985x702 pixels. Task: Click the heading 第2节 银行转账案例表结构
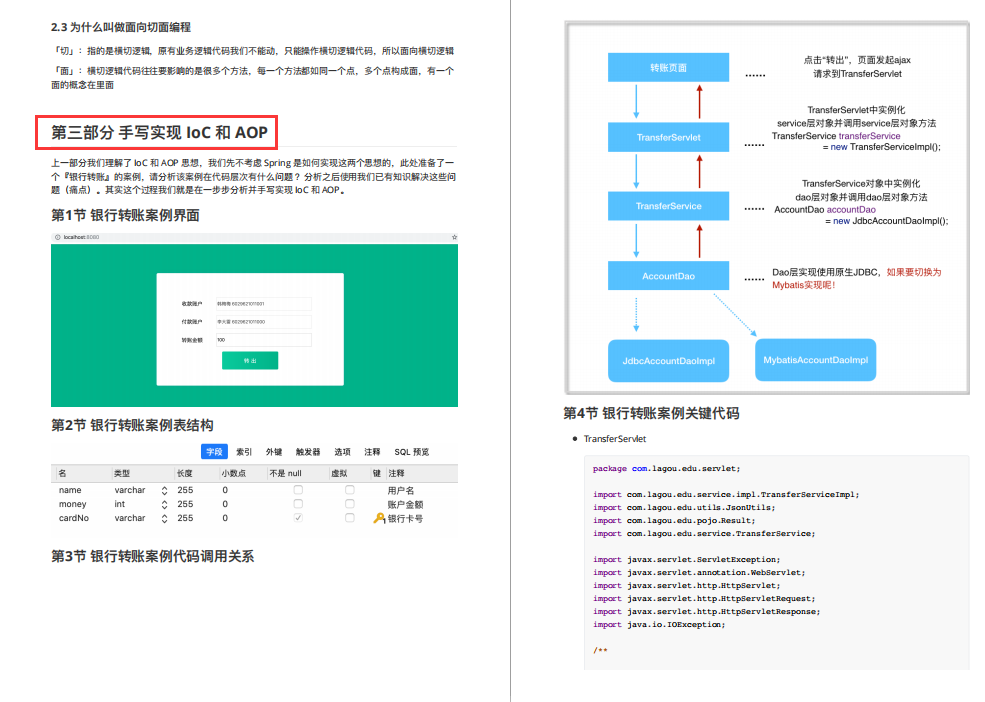click(132, 425)
